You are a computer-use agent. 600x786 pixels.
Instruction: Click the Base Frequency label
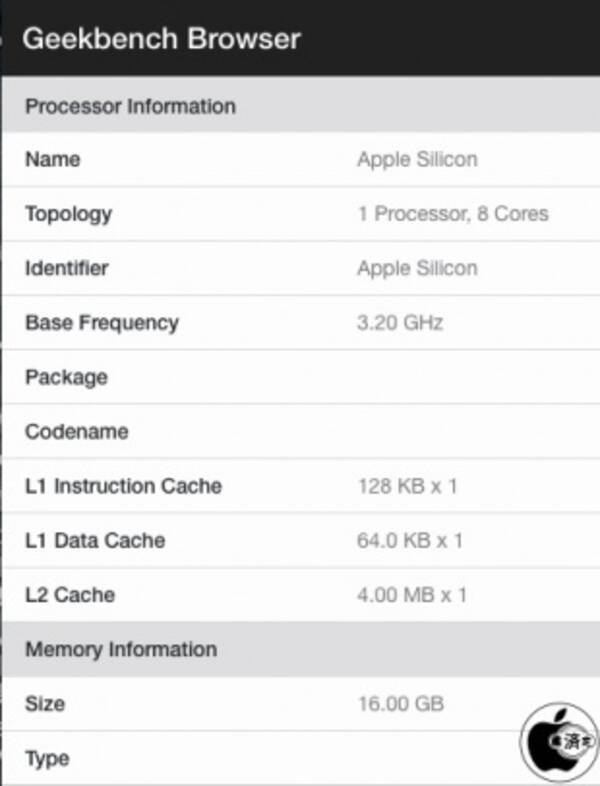(x=101, y=322)
